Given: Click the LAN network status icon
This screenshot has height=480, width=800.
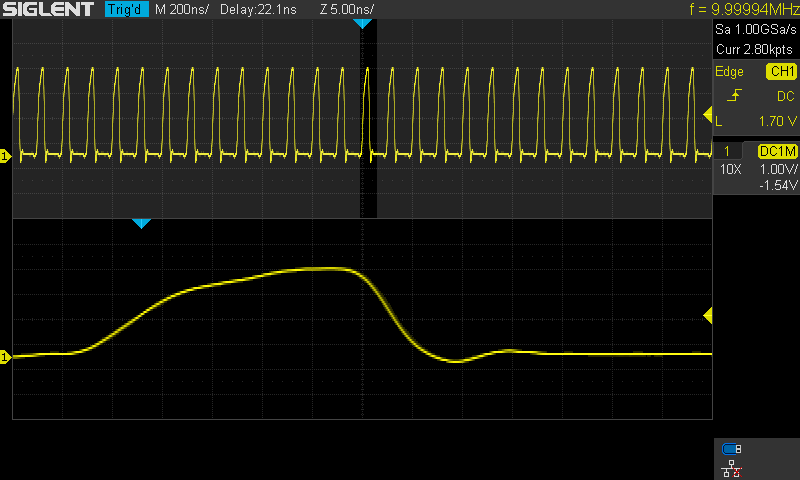Looking at the screenshot, I should click(732, 469).
